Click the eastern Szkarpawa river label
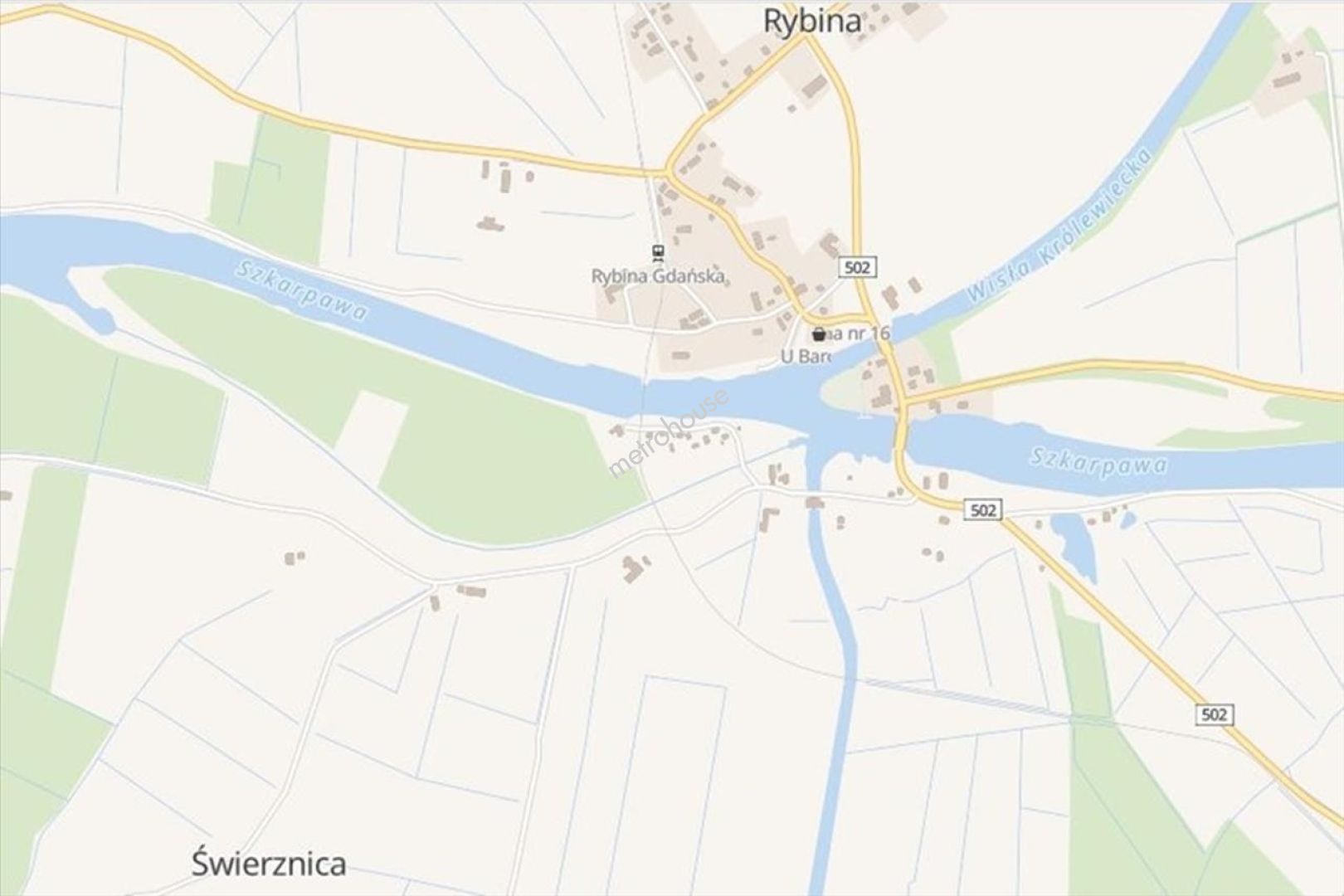The width and height of the screenshot is (1344, 896). (1098, 463)
